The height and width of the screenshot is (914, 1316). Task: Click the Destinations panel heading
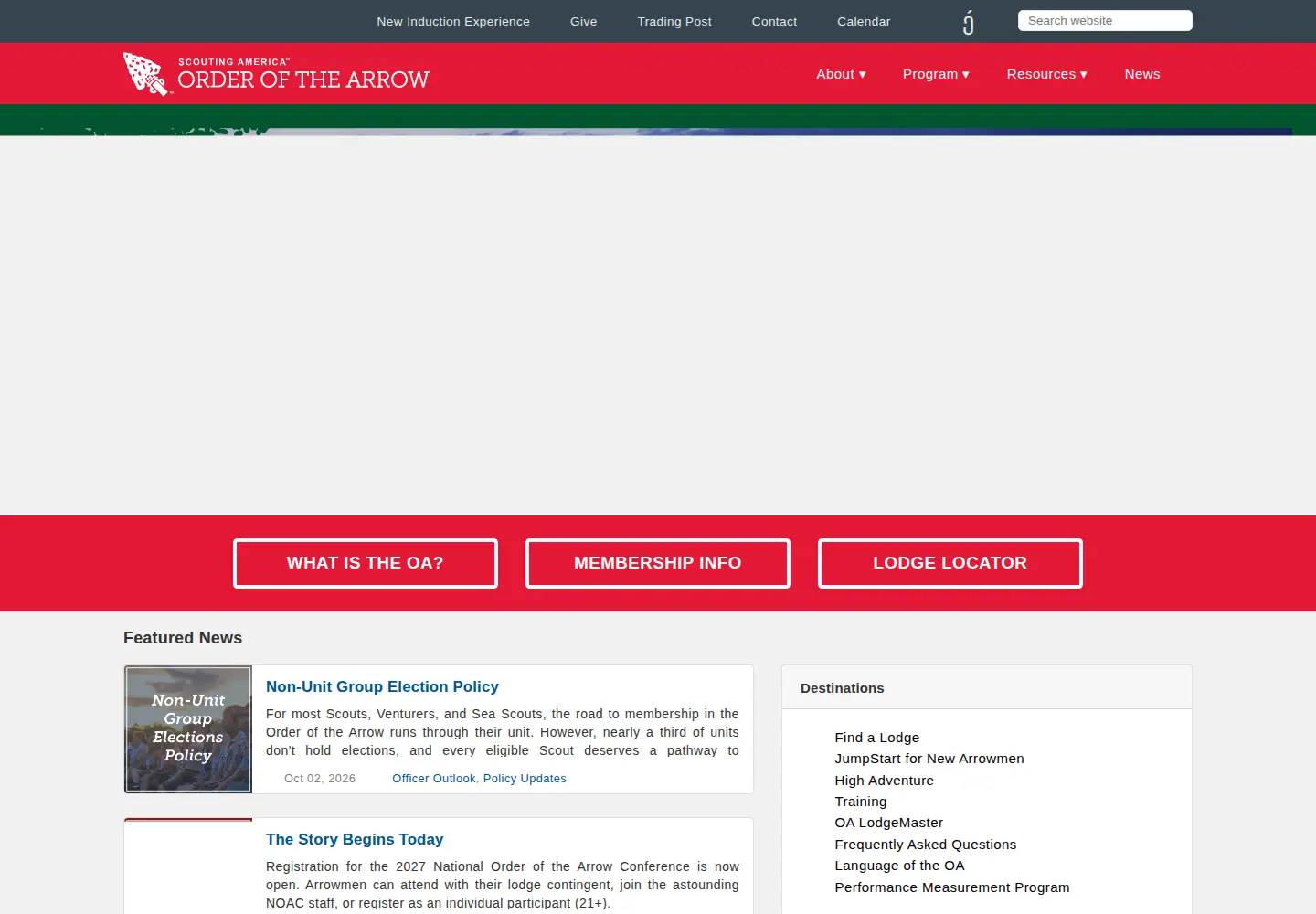[843, 688]
